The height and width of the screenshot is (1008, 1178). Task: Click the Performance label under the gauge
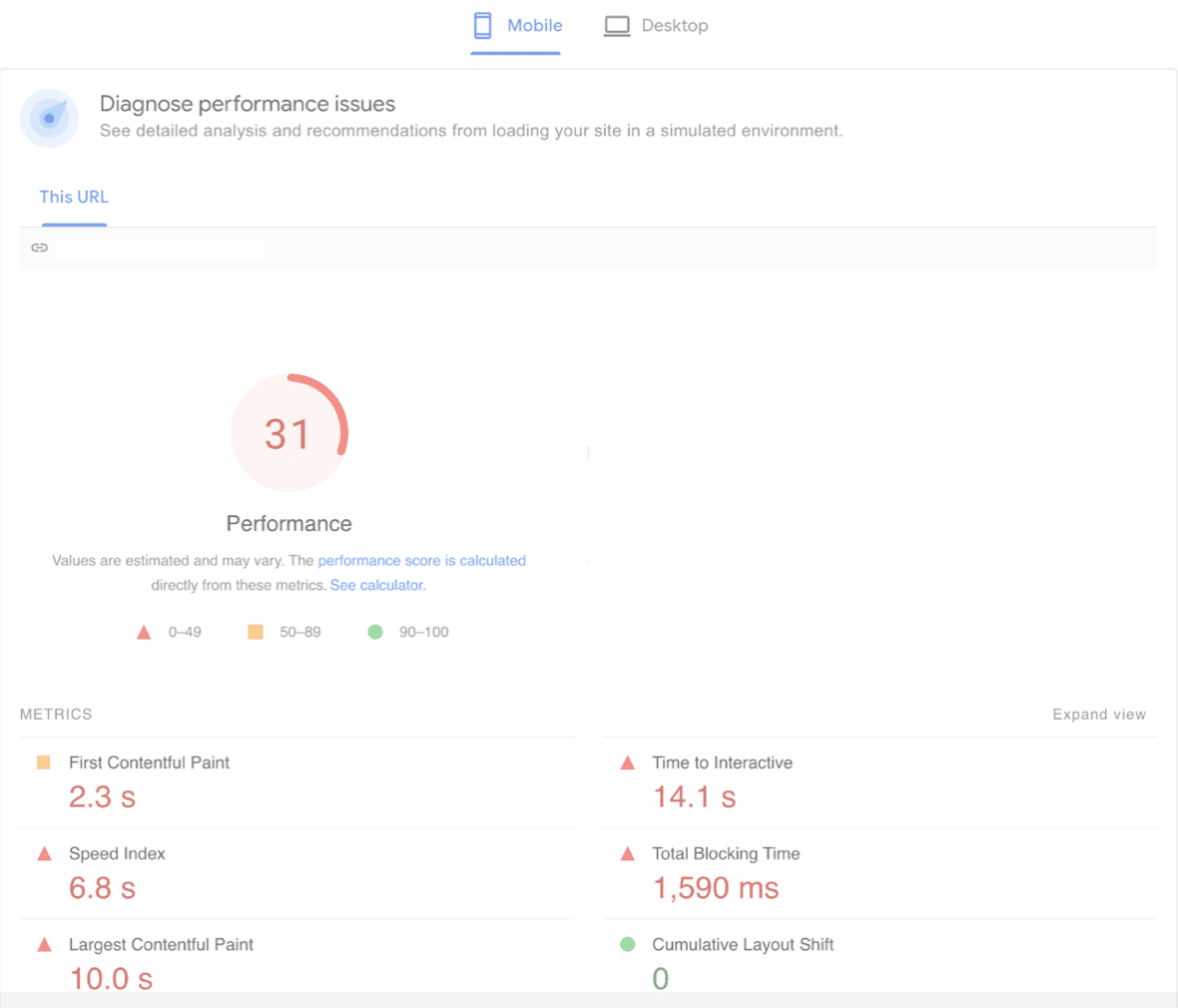[x=290, y=524]
